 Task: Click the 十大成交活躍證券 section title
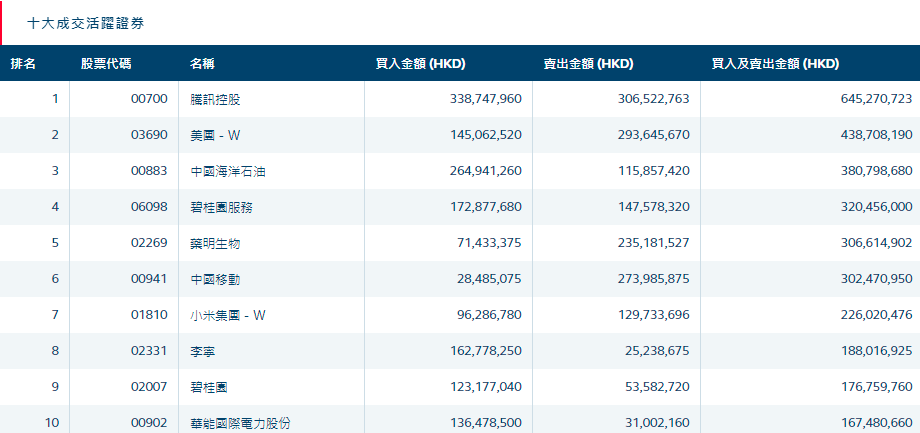pos(86,23)
